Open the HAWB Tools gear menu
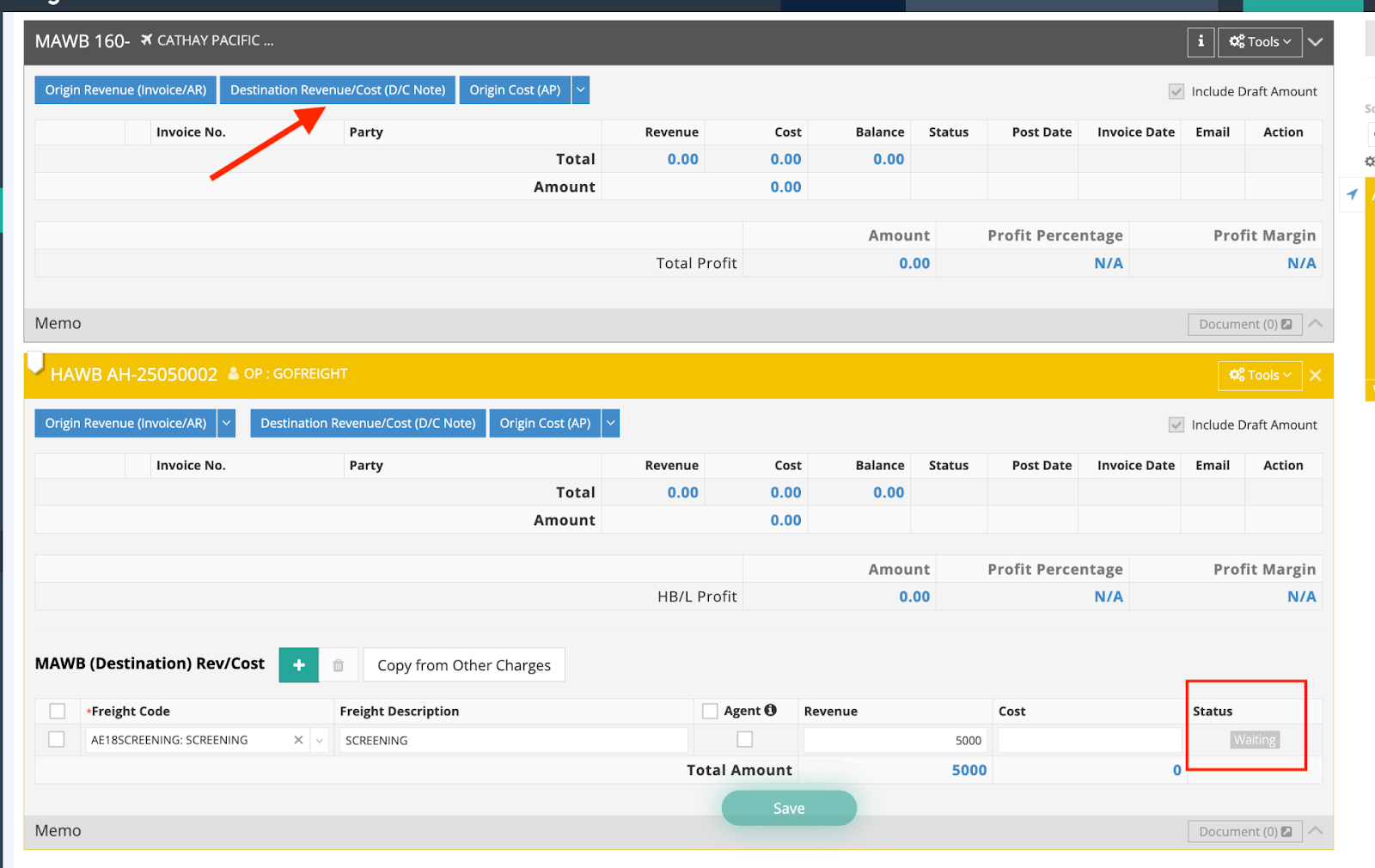Image resolution: width=1375 pixels, height=868 pixels. tap(1259, 375)
